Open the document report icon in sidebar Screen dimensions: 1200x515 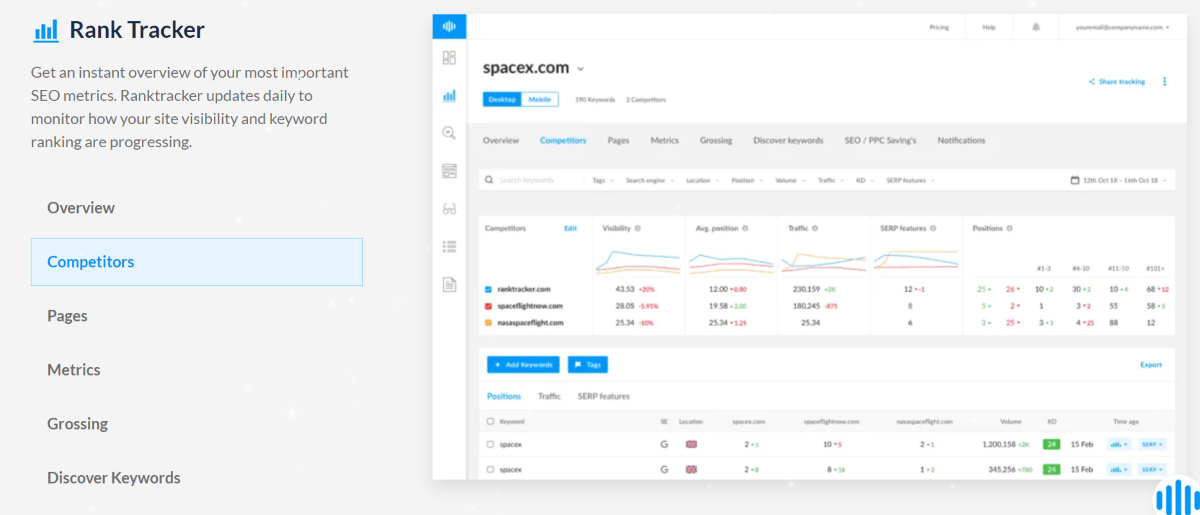tap(449, 284)
